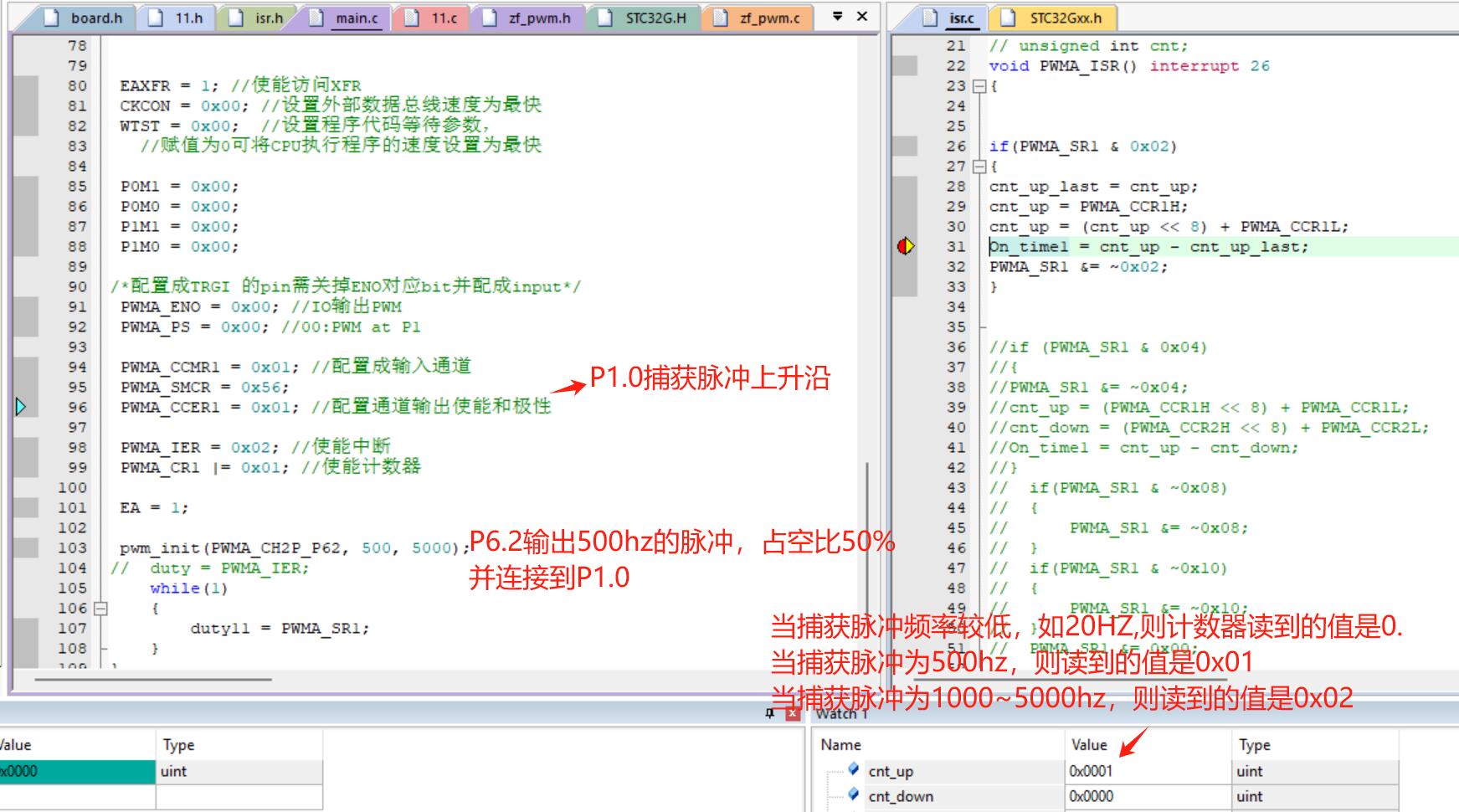The image size is (1459, 812).
Task: Open the zf_pwm.h tab
Action: pos(529,18)
